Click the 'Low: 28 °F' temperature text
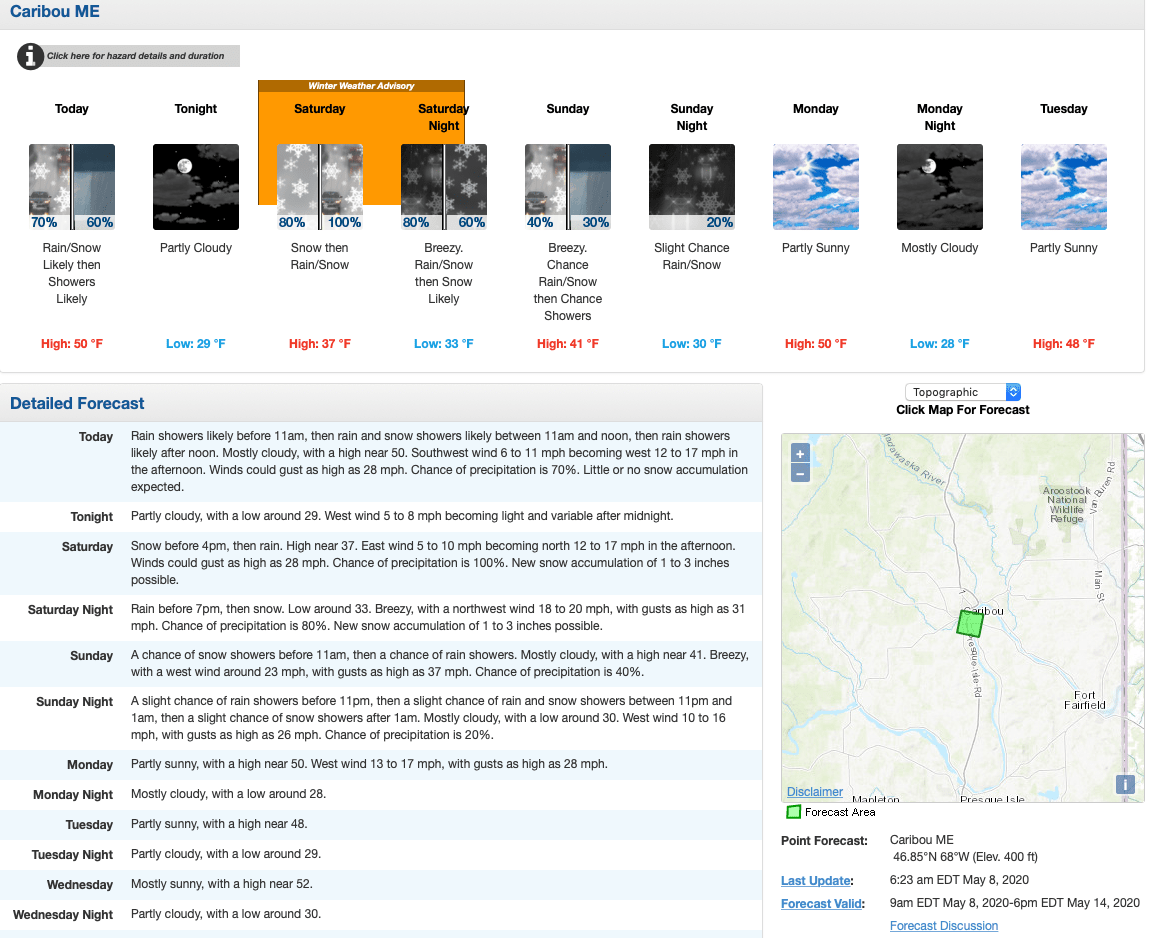The height and width of the screenshot is (938, 1153). pos(940,343)
